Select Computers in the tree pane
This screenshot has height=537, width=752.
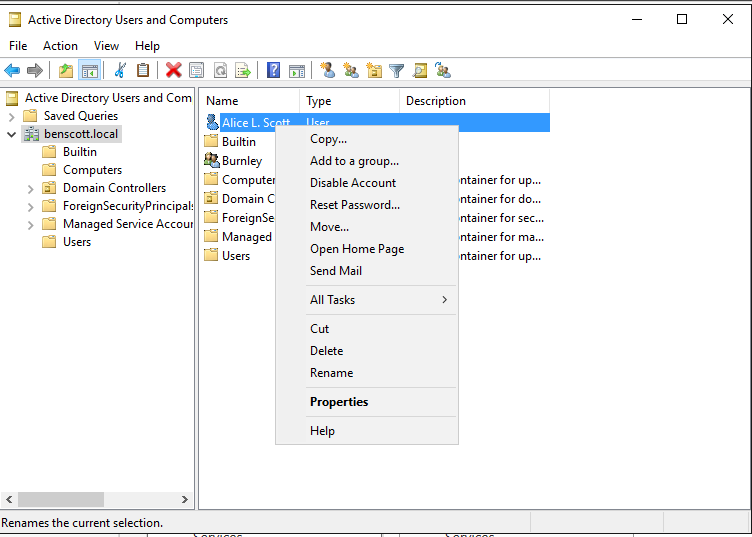pyautogui.click(x=93, y=170)
